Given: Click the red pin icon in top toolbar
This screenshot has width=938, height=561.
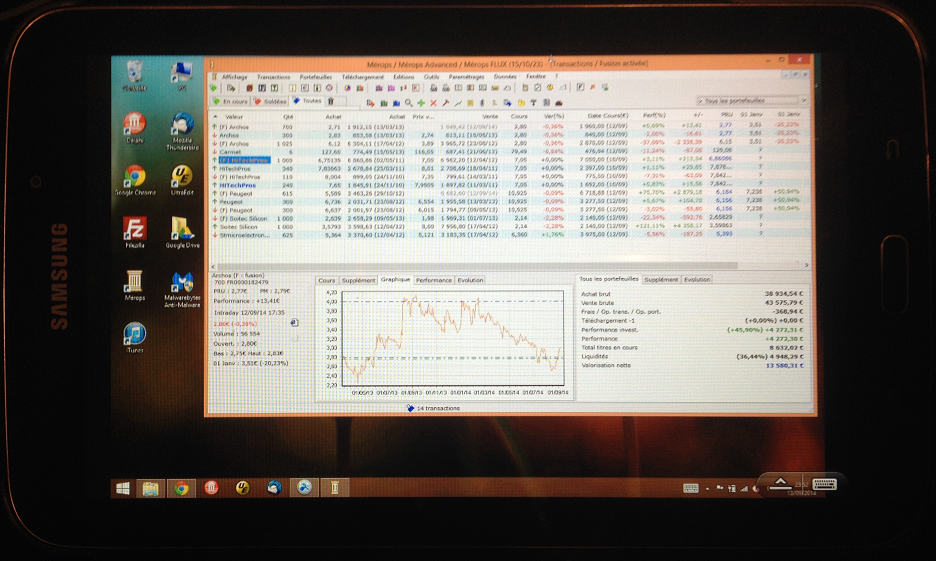Looking at the screenshot, I should pyautogui.click(x=592, y=88).
